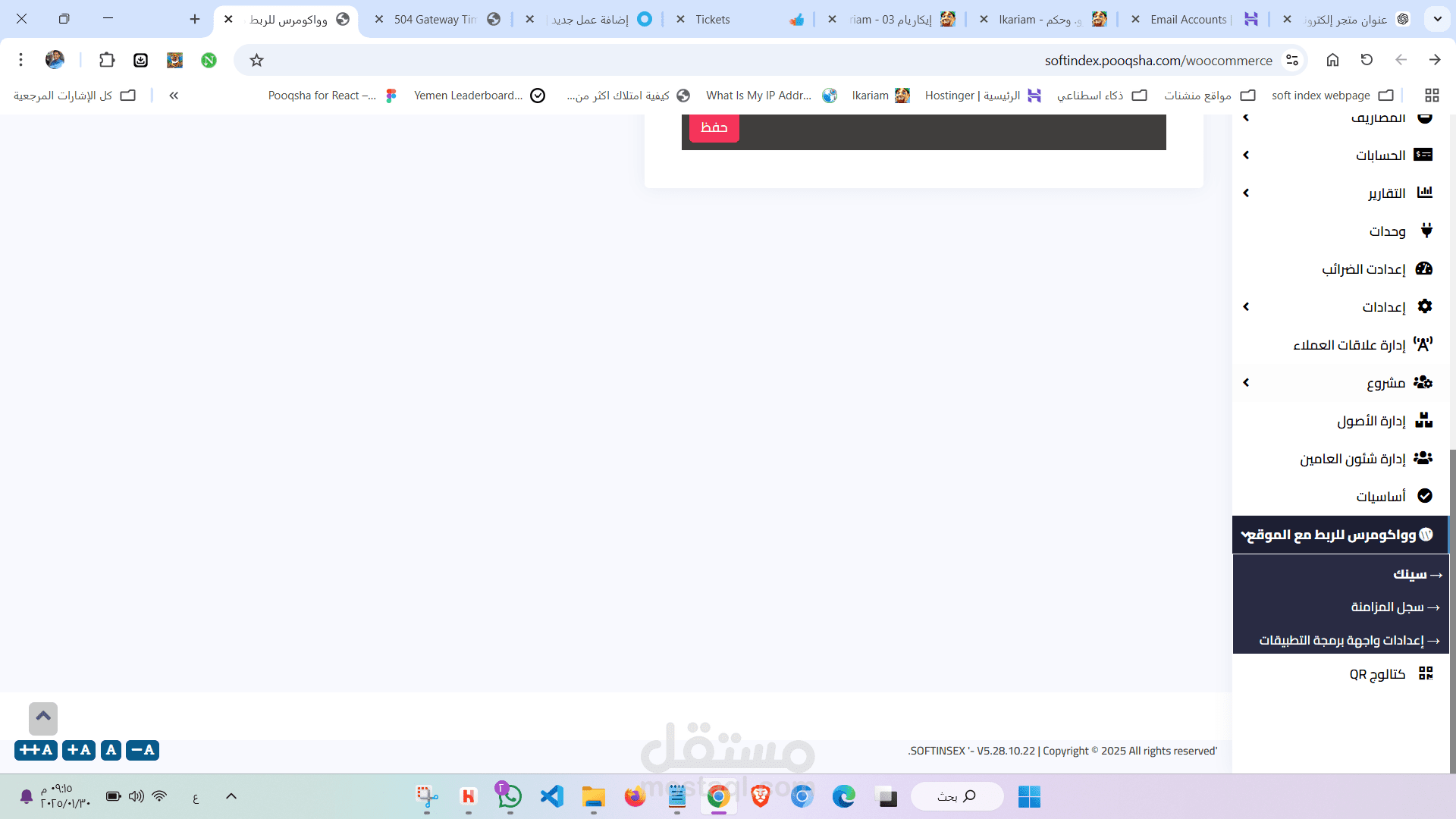Image resolution: width=1456 pixels, height=819 pixels.
Task: Switch to the Tickets browser tab
Action: point(713,20)
